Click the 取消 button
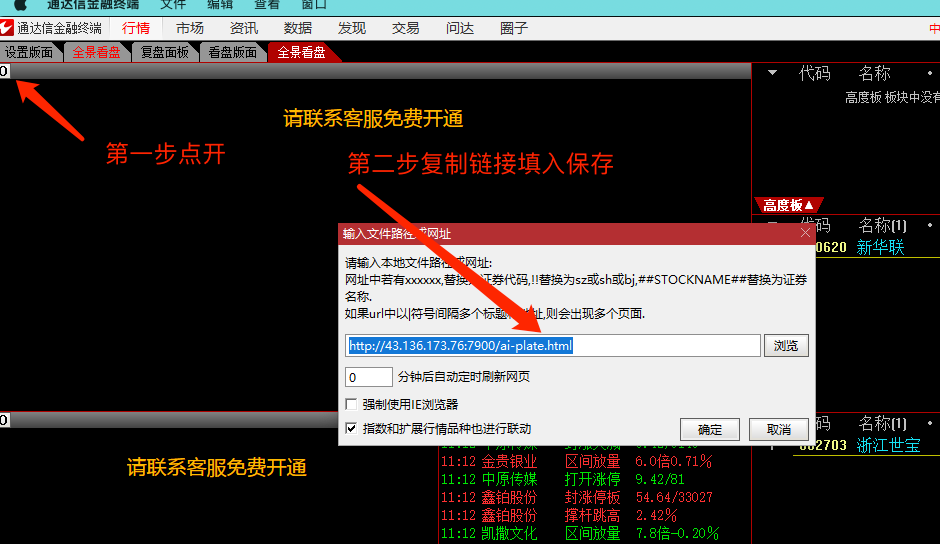Screen dimensions: 940x544 [x=779, y=429]
